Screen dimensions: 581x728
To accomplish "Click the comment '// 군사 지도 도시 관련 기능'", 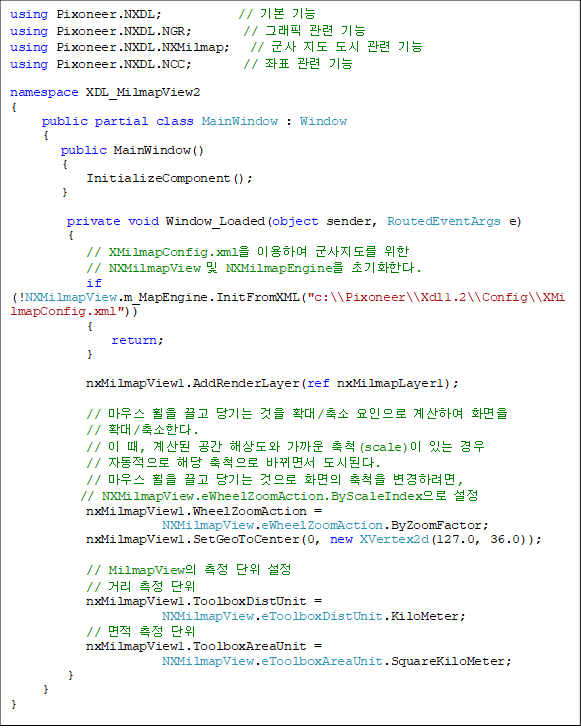I will [x=336, y=47].
